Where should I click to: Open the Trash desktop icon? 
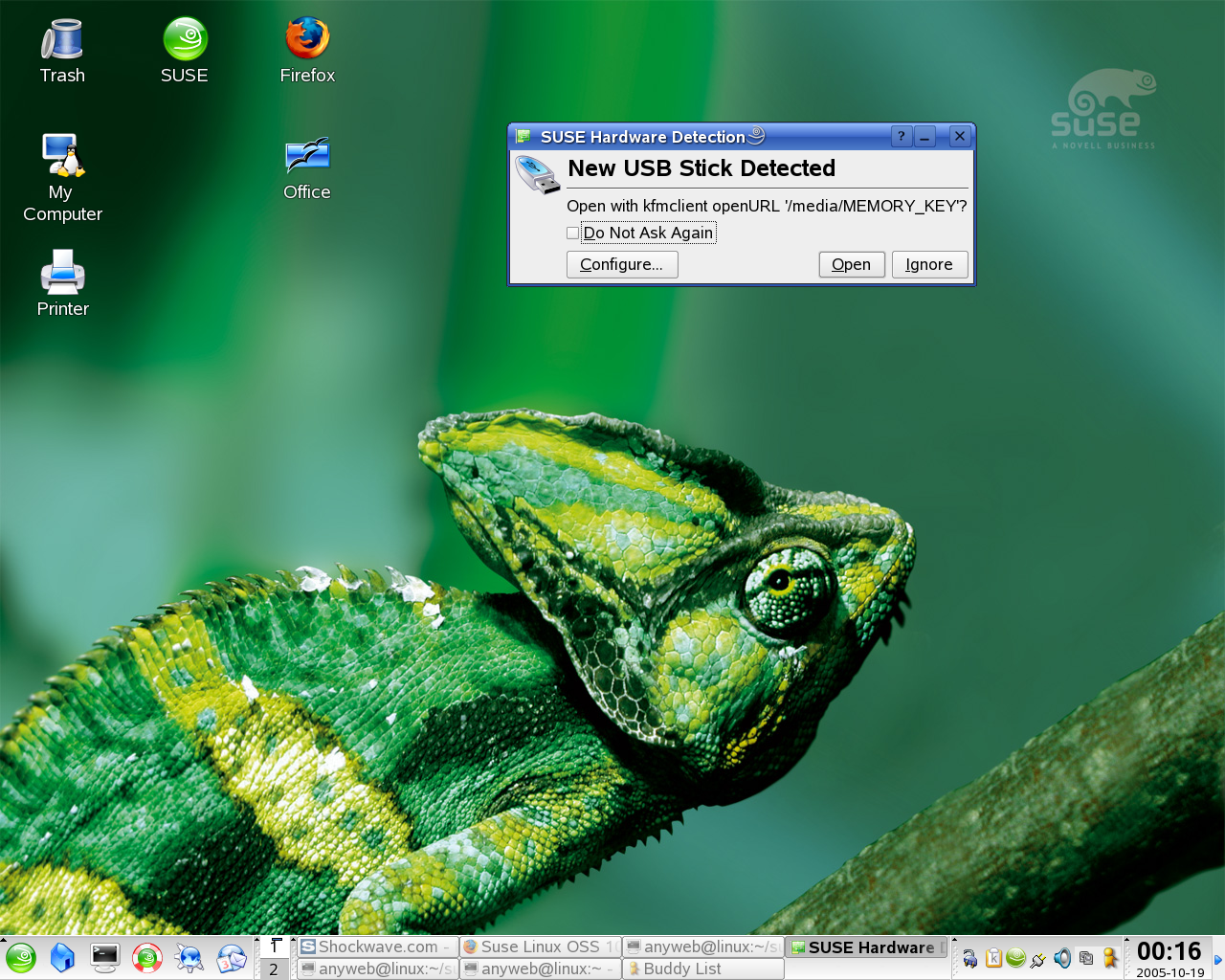pyautogui.click(x=62, y=52)
